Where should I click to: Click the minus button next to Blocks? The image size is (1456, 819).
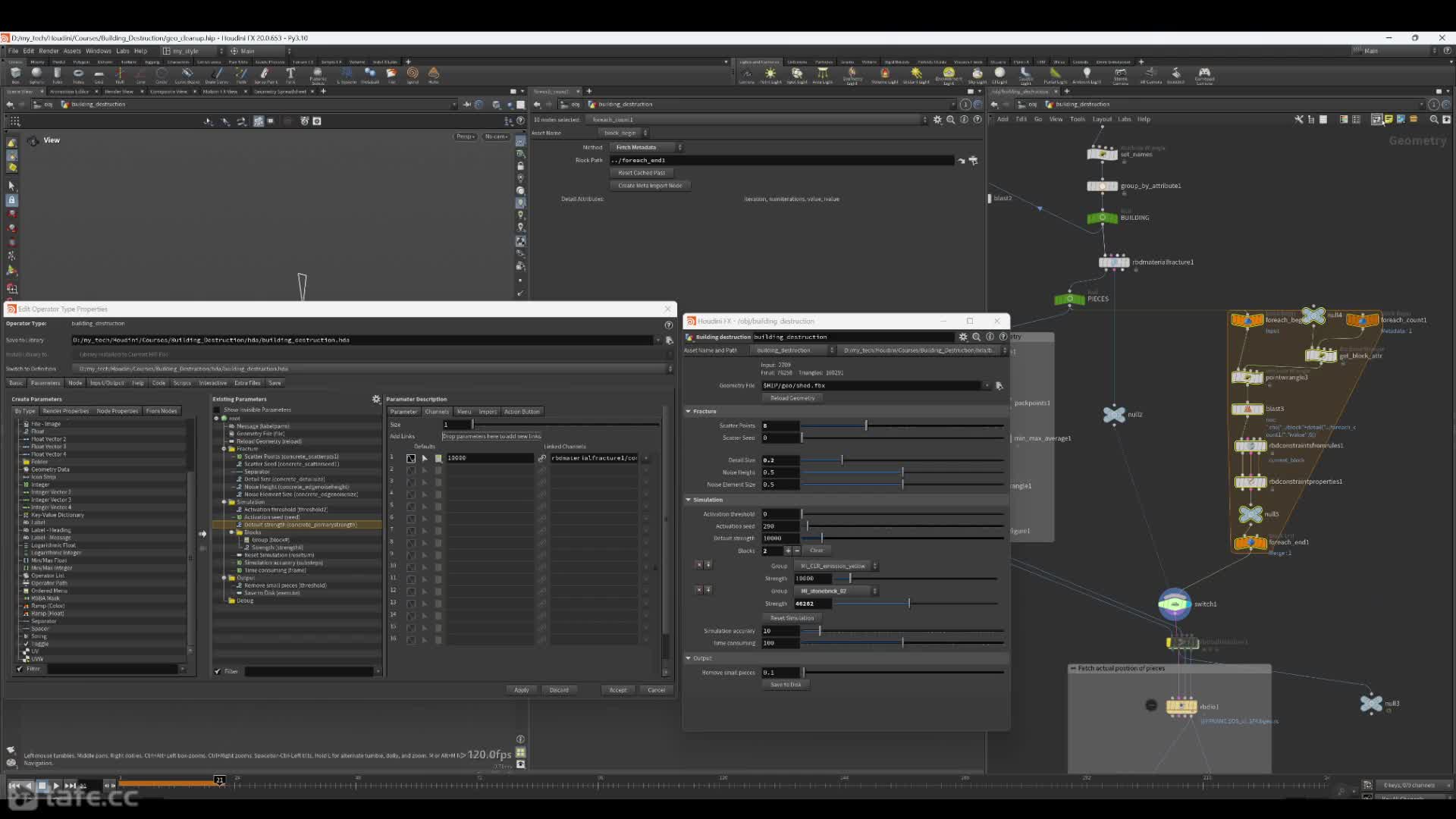point(796,551)
